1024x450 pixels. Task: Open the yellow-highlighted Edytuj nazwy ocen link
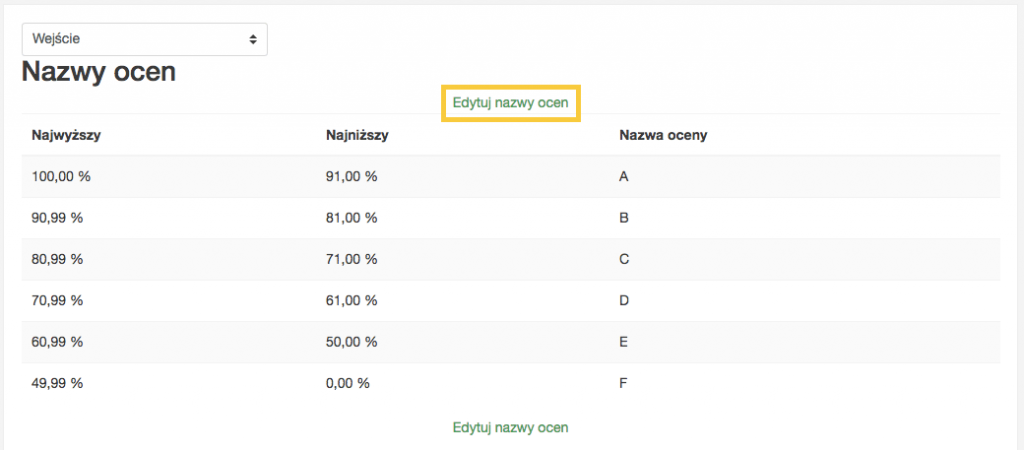click(510, 103)
